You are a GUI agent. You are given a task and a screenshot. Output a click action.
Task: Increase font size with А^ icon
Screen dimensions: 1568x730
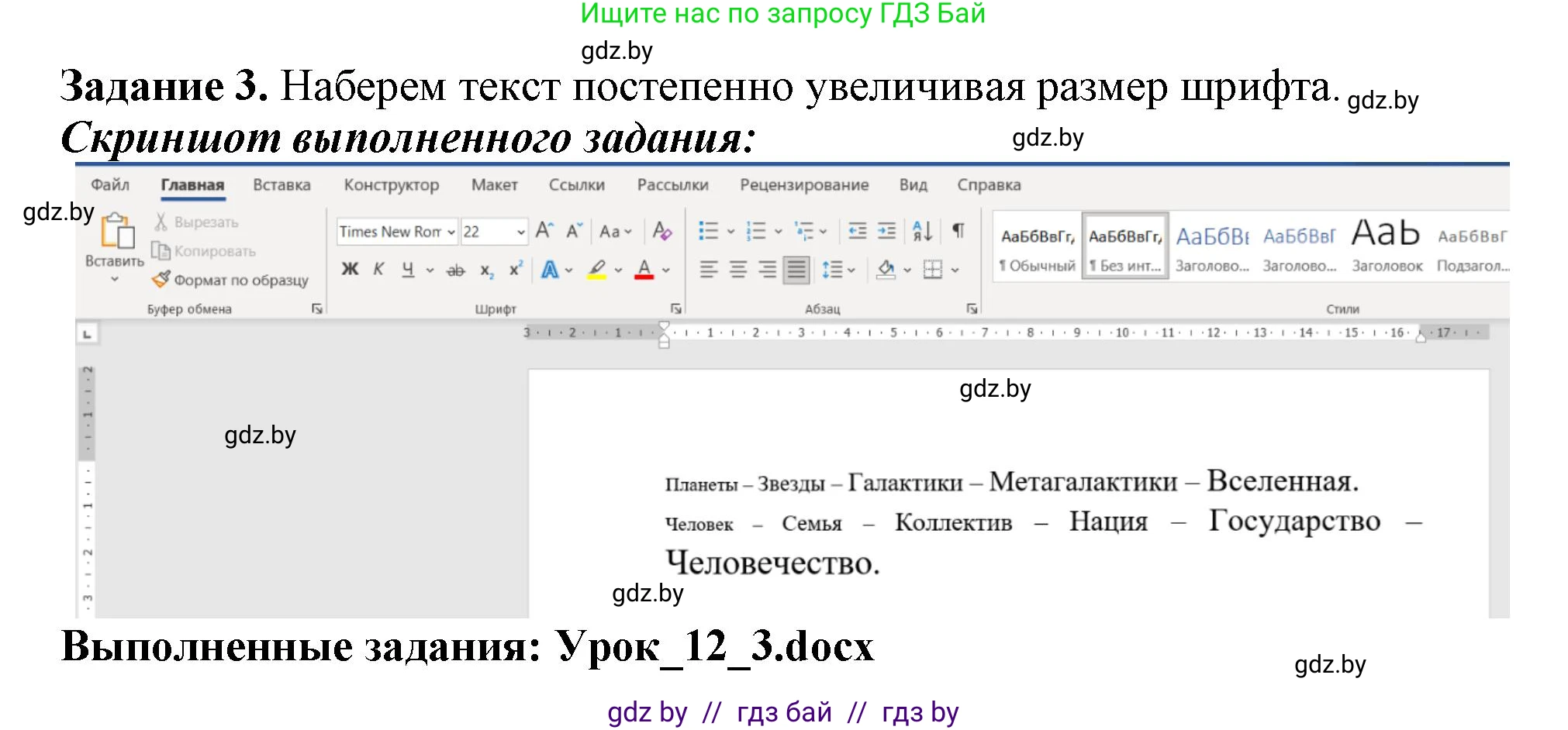click(545, 230)
